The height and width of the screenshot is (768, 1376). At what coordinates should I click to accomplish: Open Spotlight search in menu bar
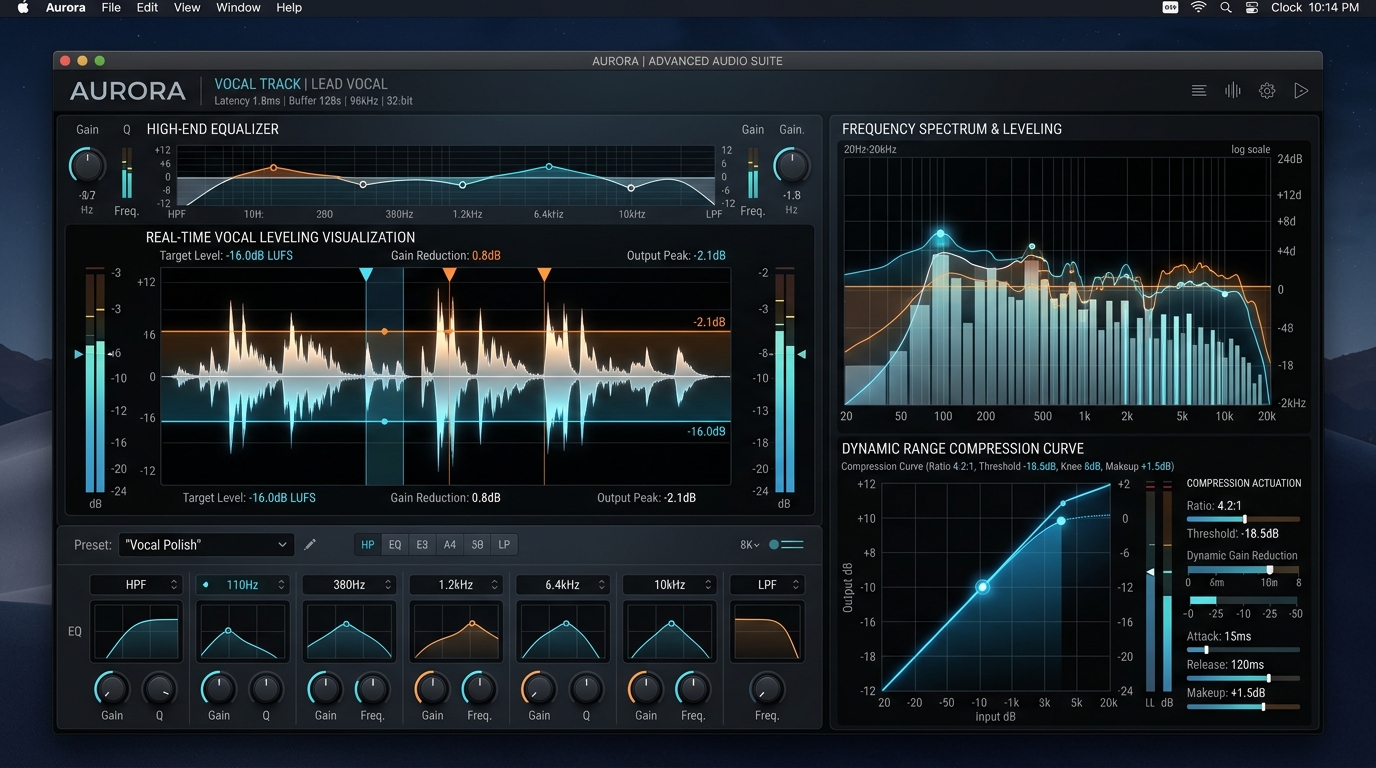1225,7
